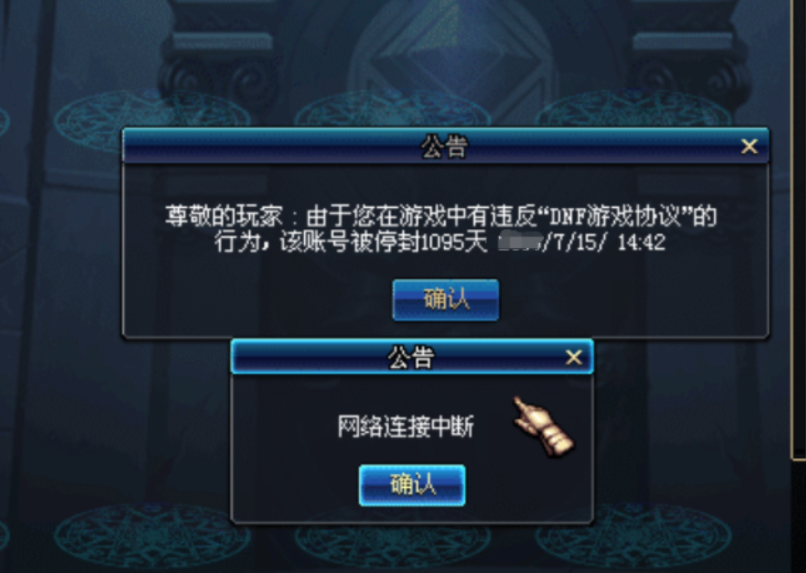806x573 pixels.
Task: Click the 公告 title of the network dialog
Action: tap(411, 357)
